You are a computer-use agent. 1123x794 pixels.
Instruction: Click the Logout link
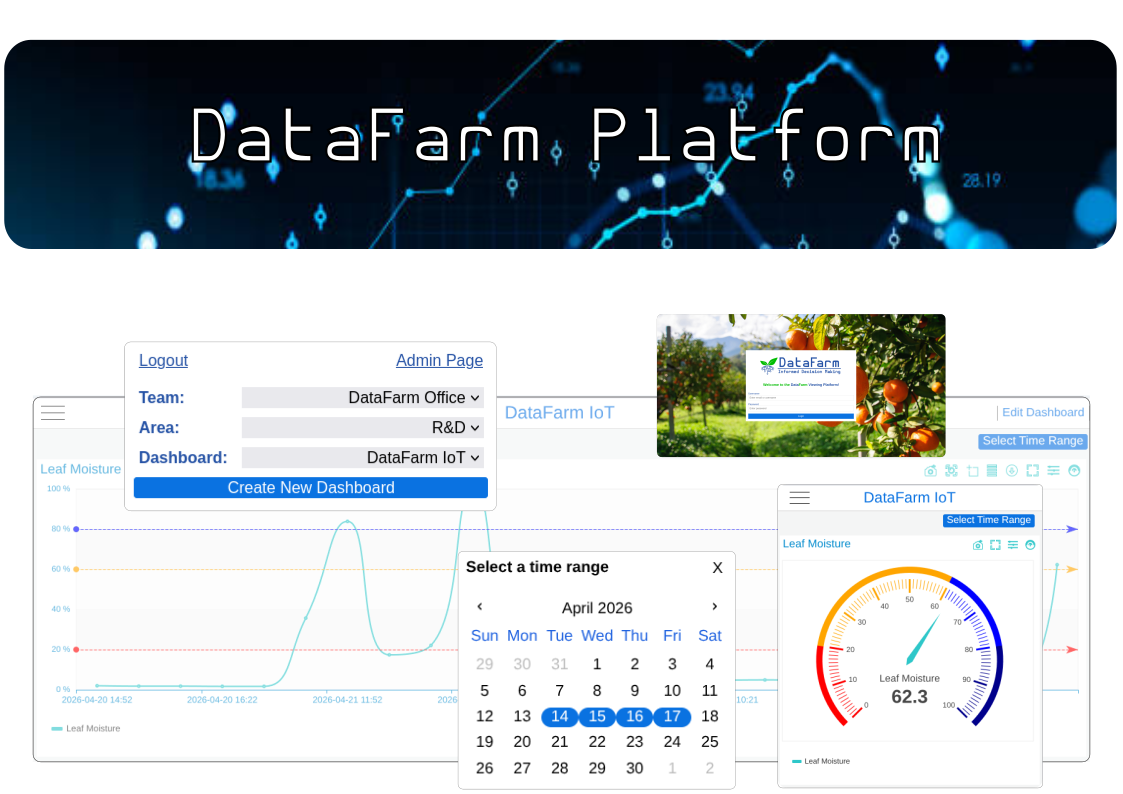pyautogui.click(x=163, y=360)
